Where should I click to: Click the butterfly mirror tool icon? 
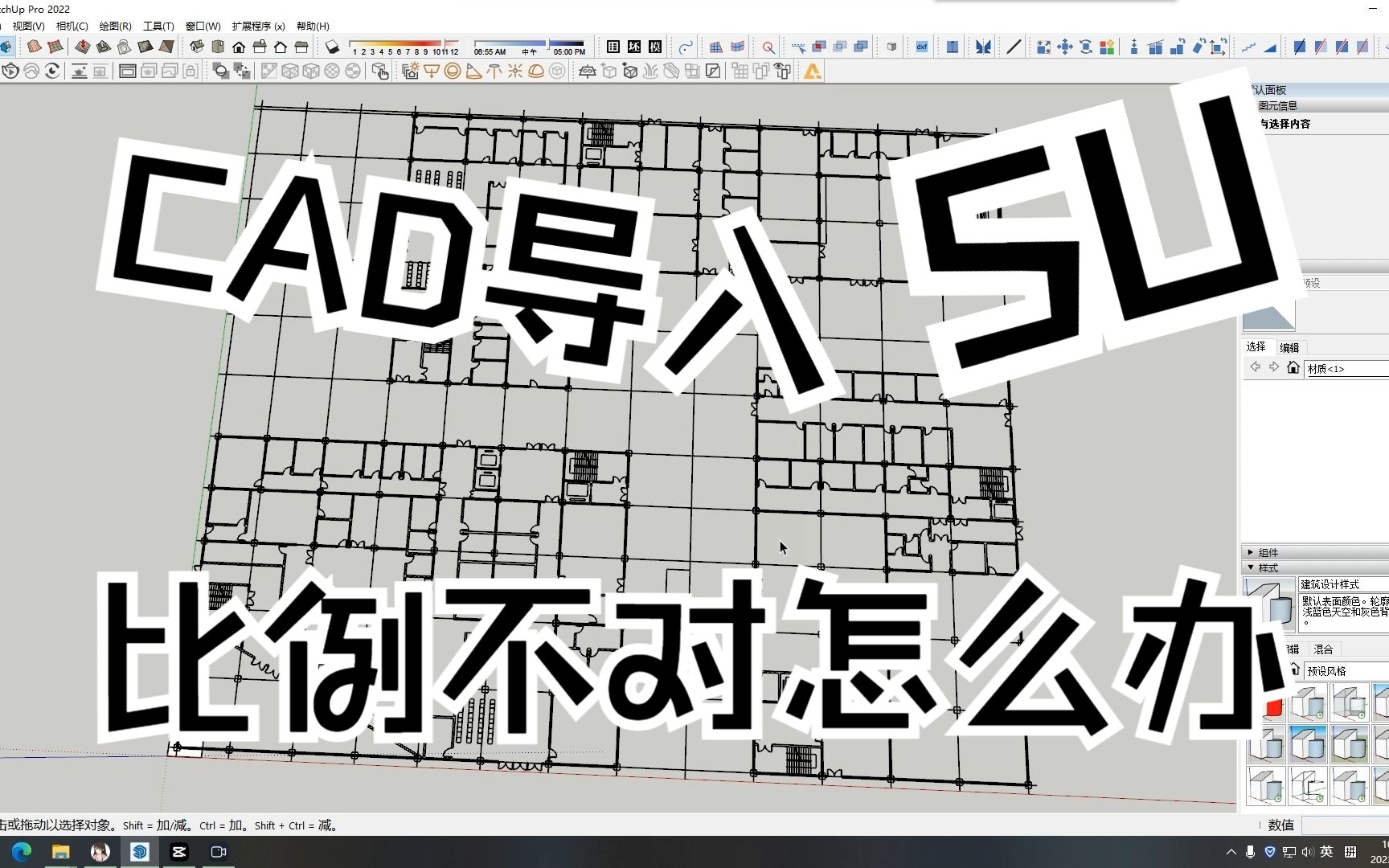982,47
